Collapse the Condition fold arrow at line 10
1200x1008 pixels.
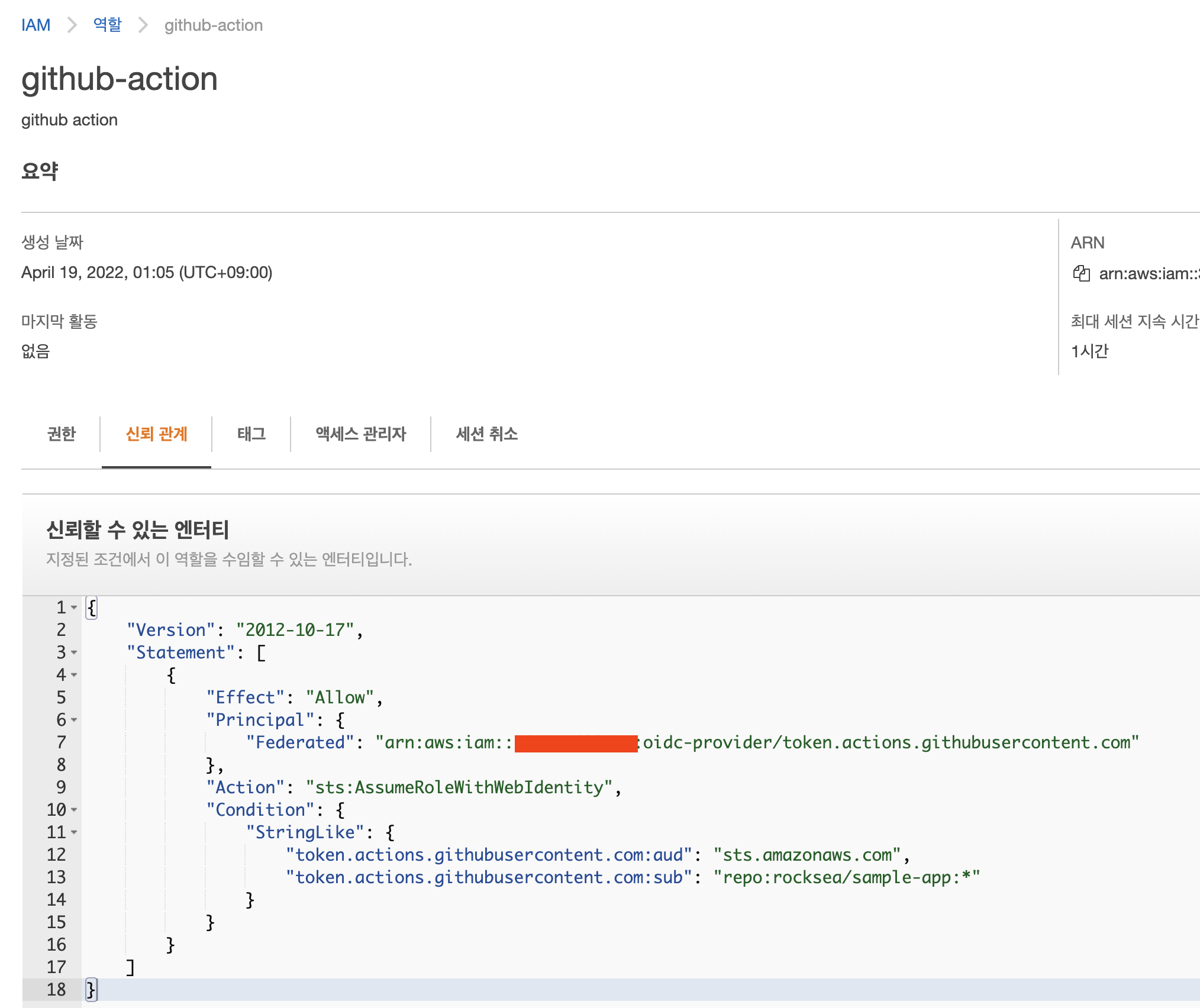(74, 810)
